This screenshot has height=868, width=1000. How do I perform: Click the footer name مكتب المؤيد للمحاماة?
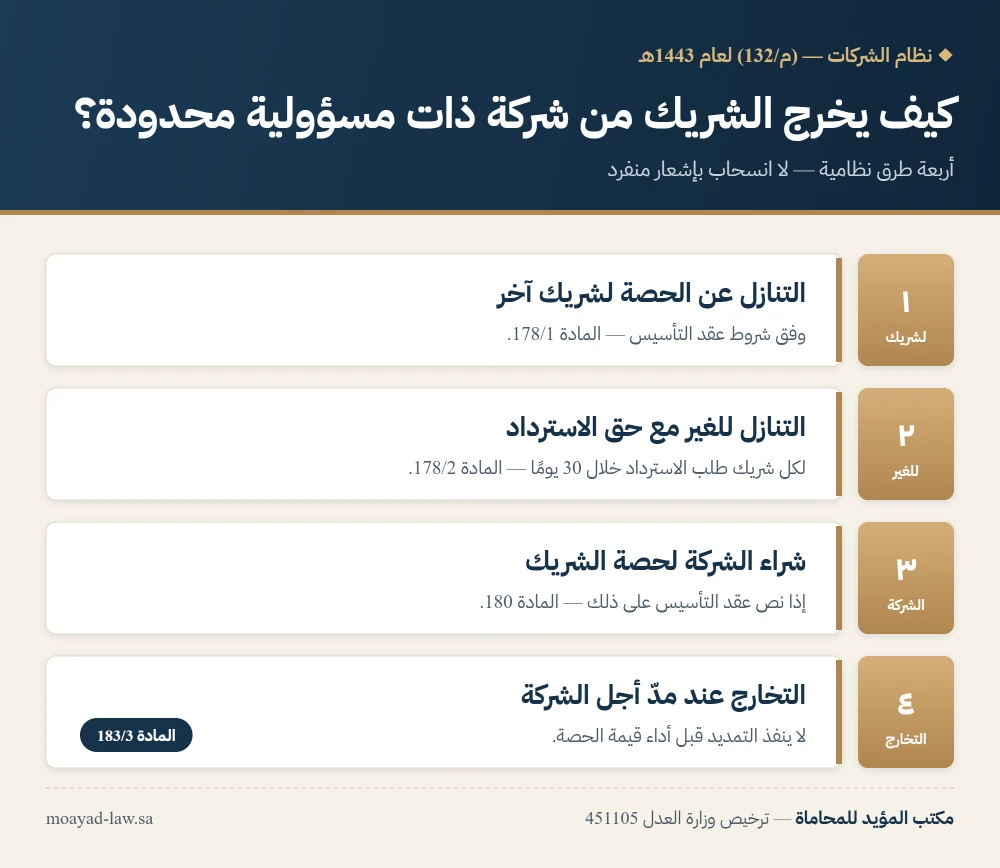(x=874, y=818)
